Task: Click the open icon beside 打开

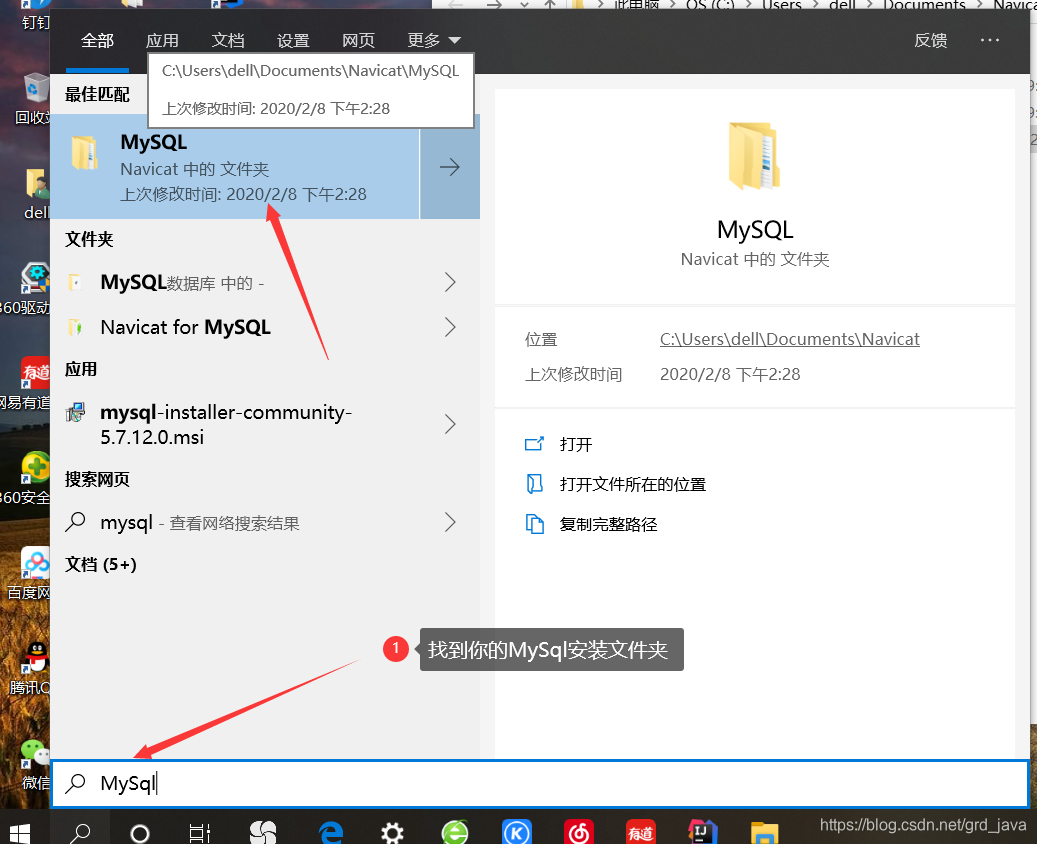Action: [x=534, y=444]
